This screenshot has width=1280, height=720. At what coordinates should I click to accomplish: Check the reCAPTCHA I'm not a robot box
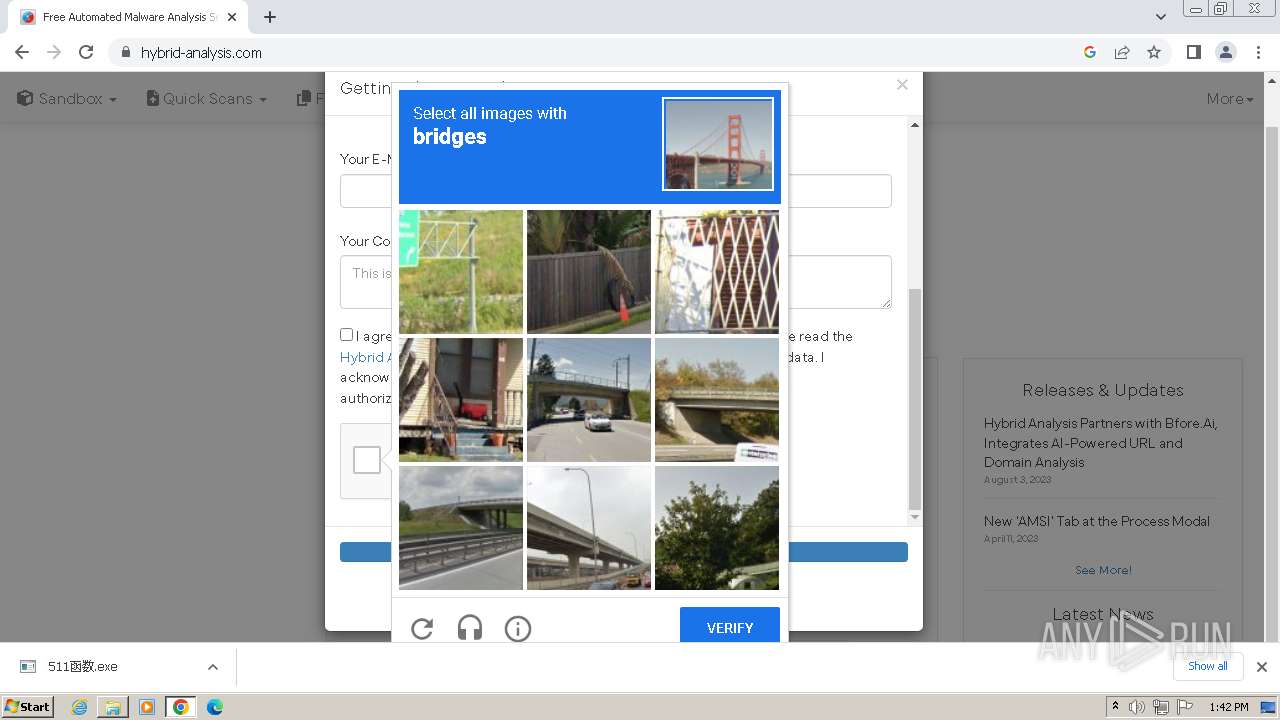pyautogui.click(x=367, y=460)
